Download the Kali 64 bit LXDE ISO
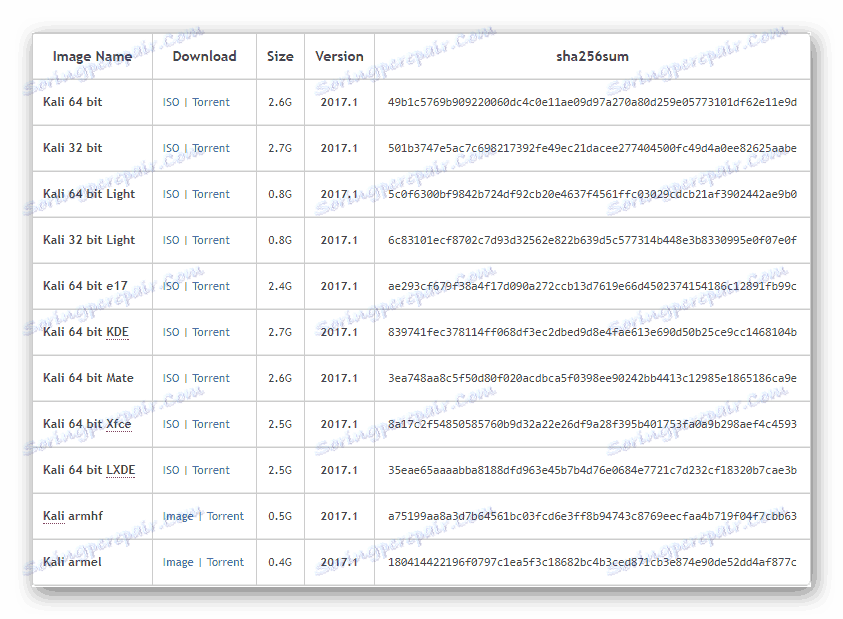 click(171, 470)
